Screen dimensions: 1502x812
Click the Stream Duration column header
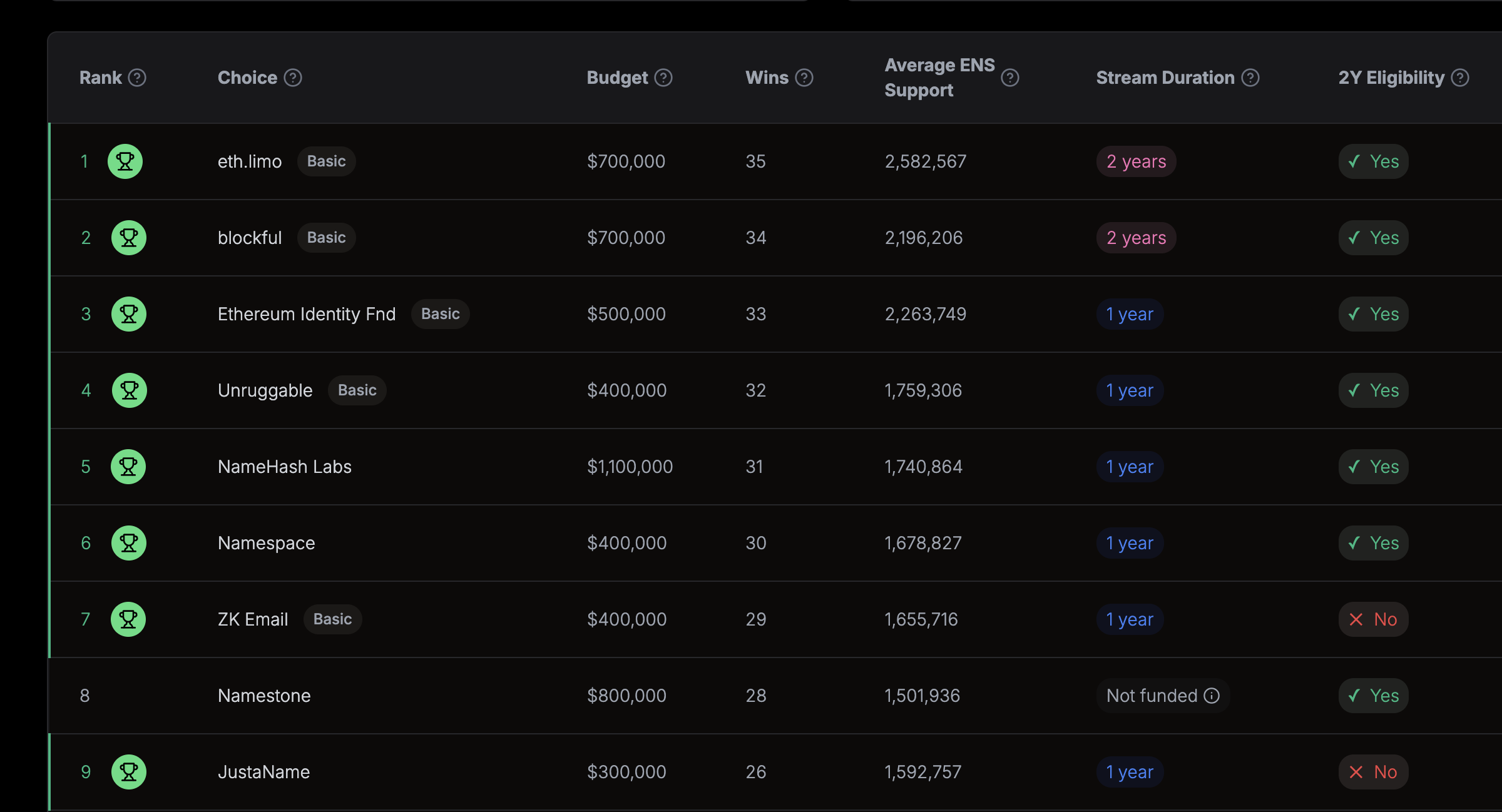(x=1165, y=78)
